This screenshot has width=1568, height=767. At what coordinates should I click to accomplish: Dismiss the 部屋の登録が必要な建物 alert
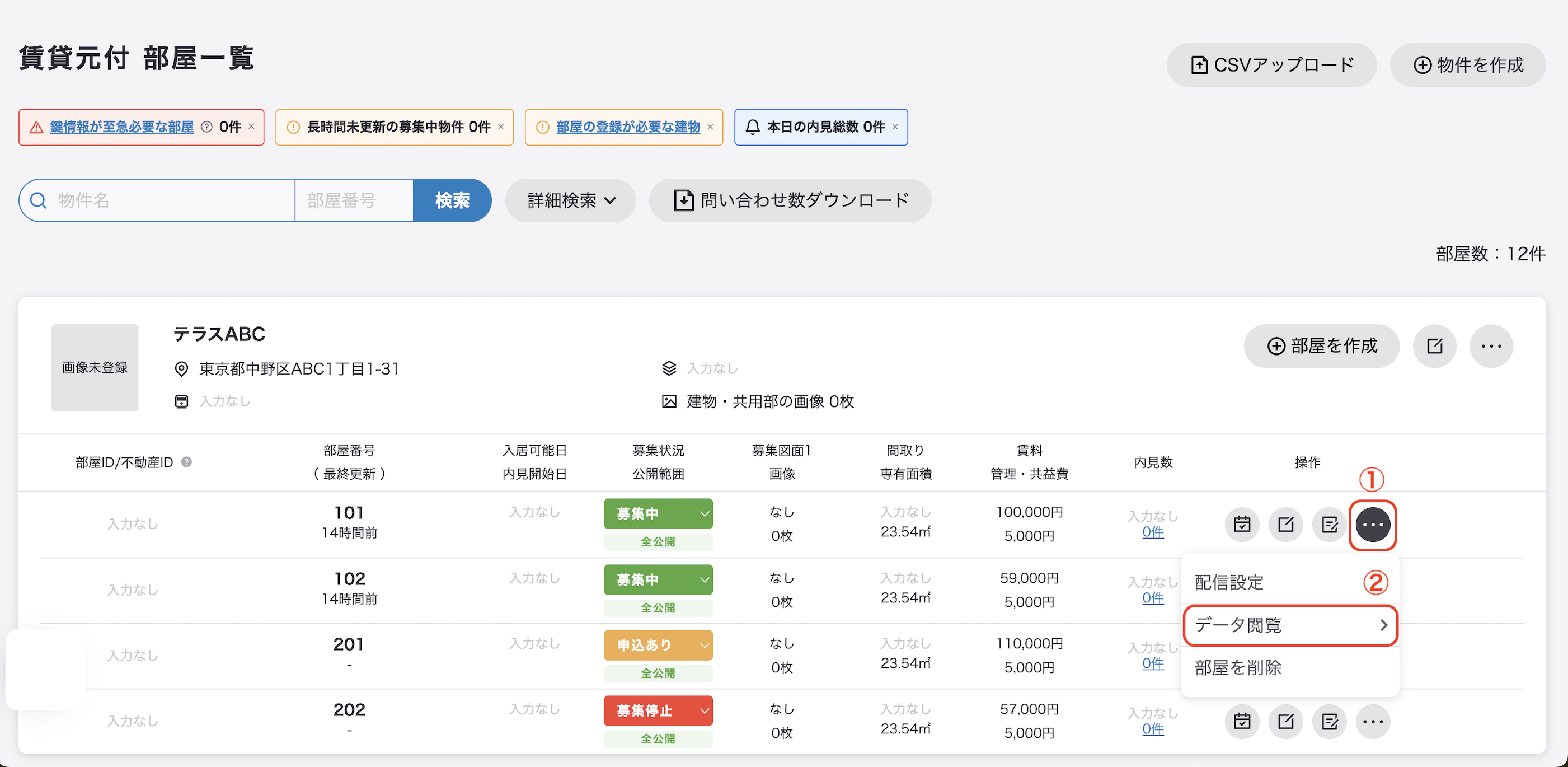(x=710, y=127)
